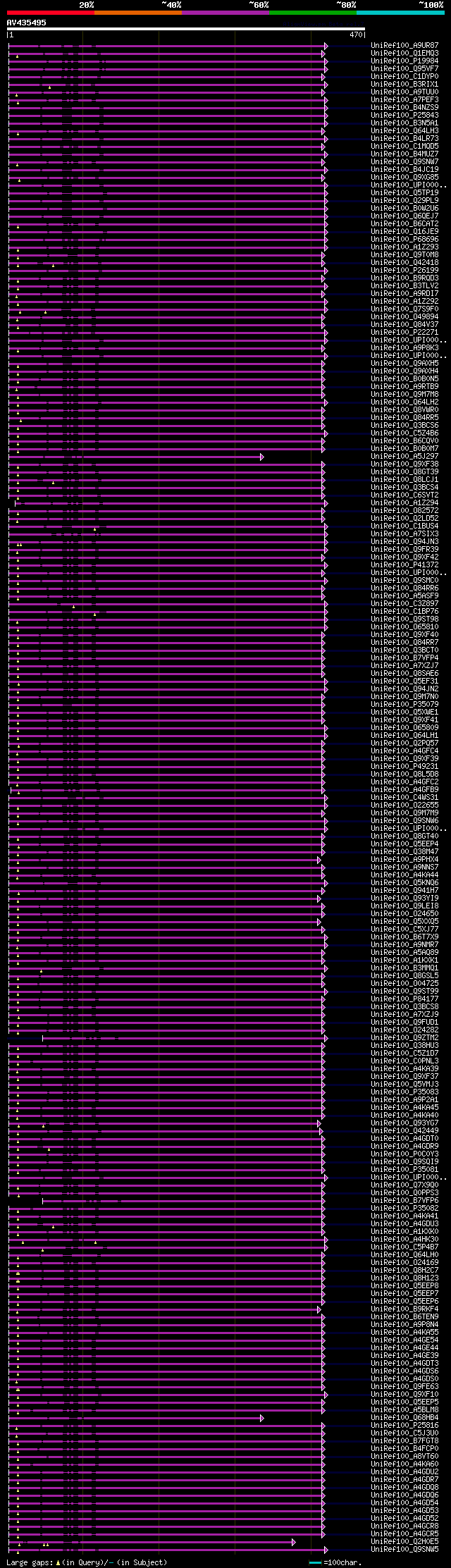Select entry UniRef100_Q5EF31
The height and width of the screenshot is (1568, 451).
[404, 681]
